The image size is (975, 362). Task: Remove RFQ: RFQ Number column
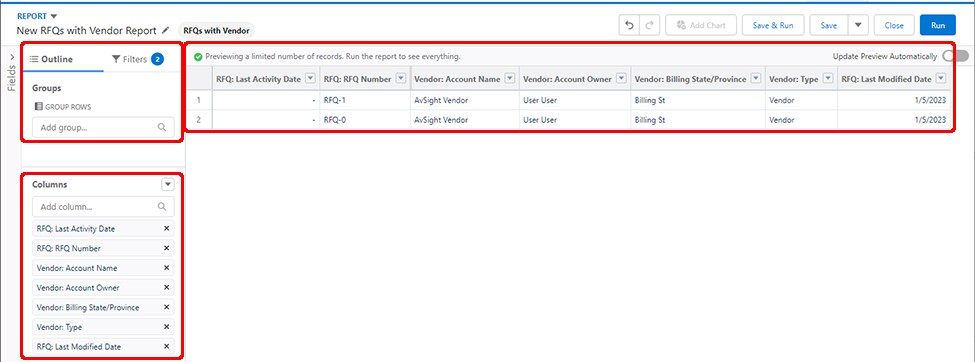point(166,248)
